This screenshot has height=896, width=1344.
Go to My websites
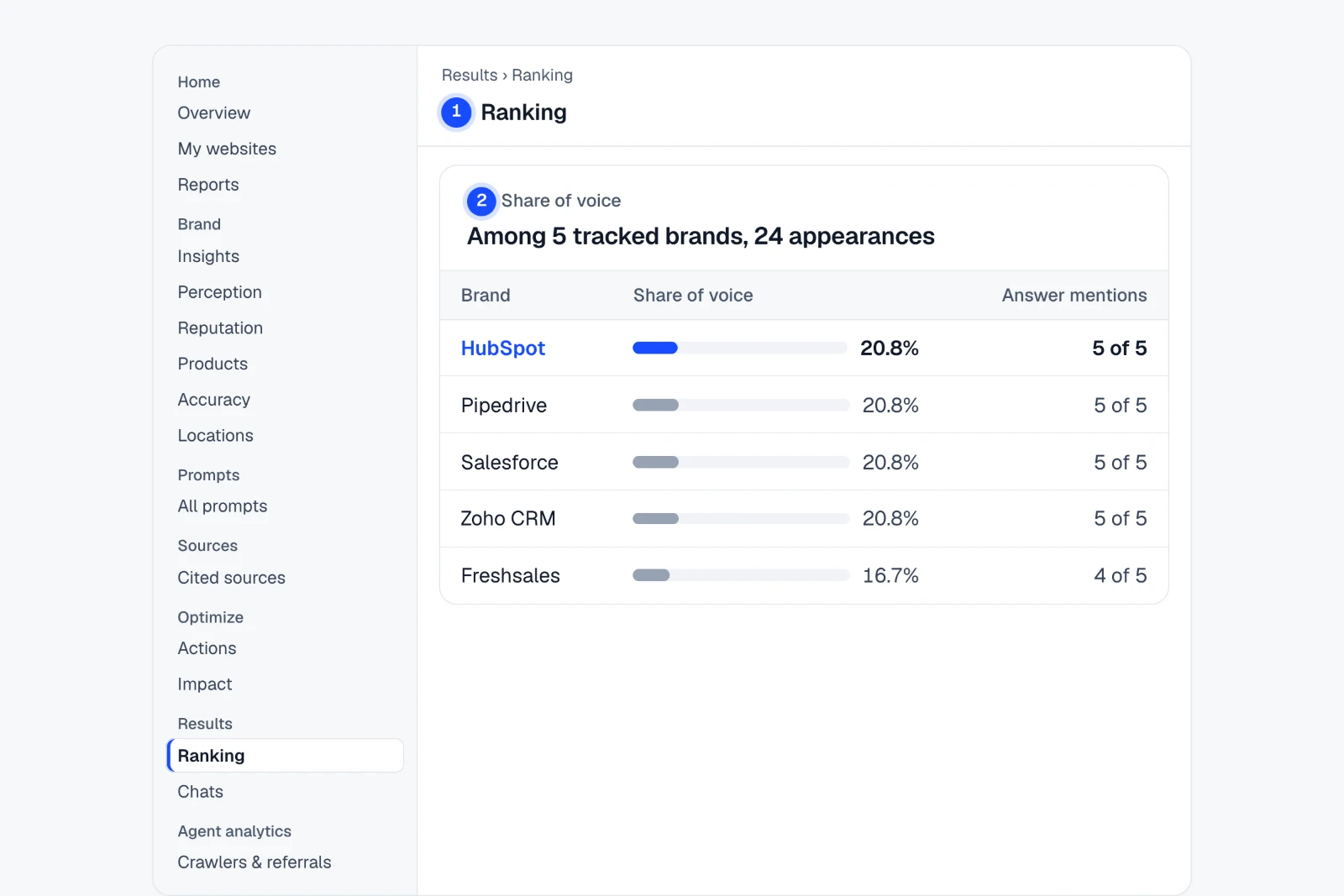(227, 149)
